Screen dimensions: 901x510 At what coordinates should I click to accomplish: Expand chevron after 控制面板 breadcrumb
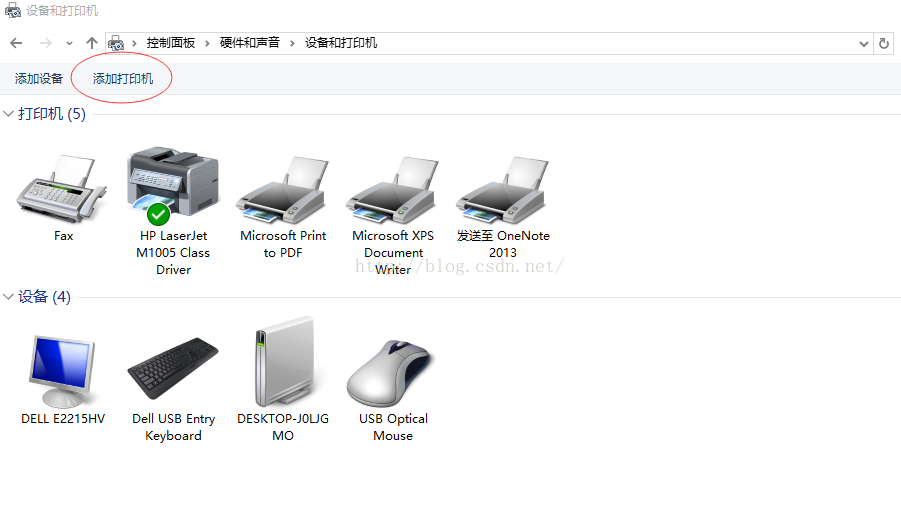[x=207, y=43]
